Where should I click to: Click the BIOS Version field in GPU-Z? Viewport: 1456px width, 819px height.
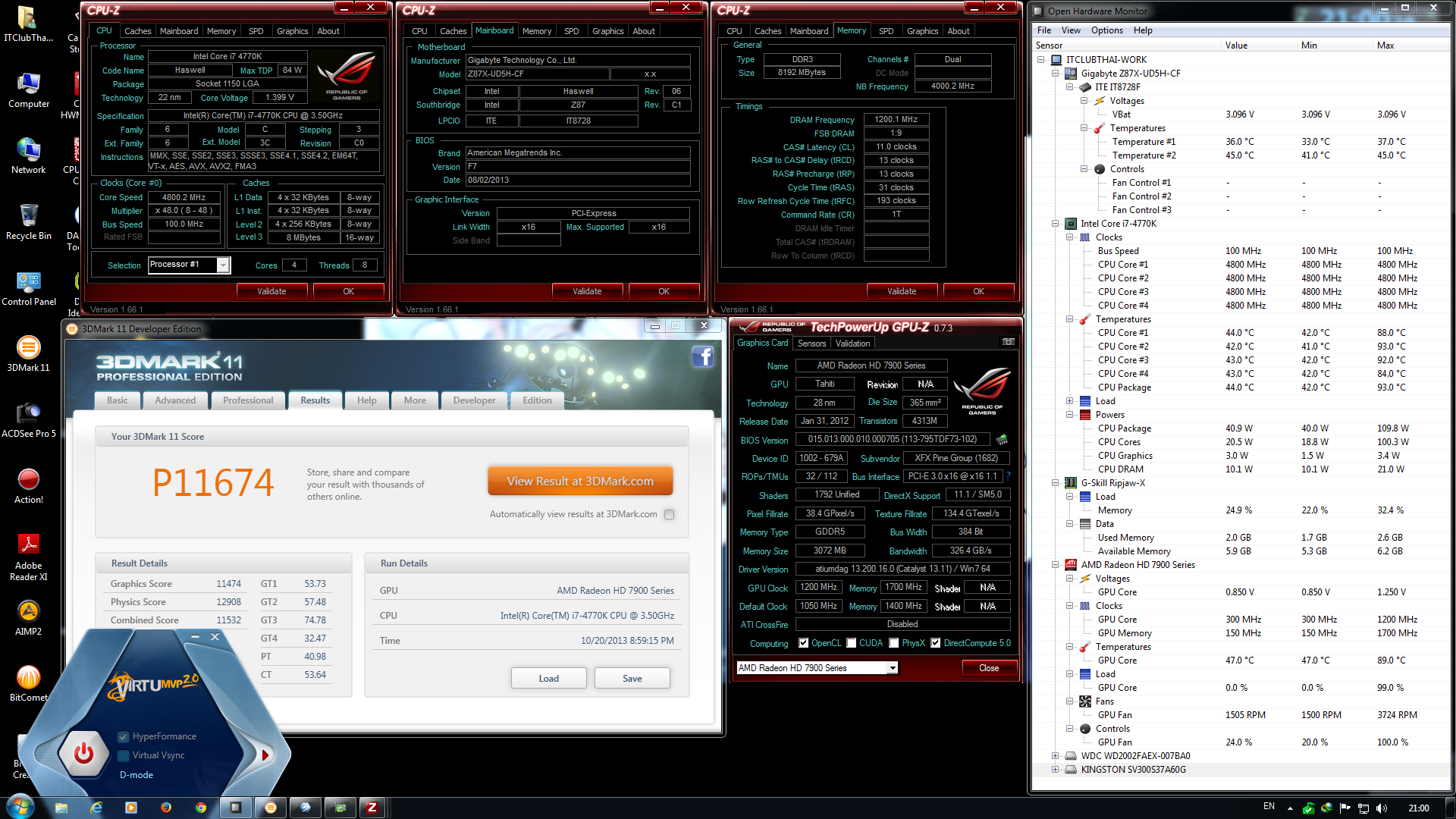[892, 439]
